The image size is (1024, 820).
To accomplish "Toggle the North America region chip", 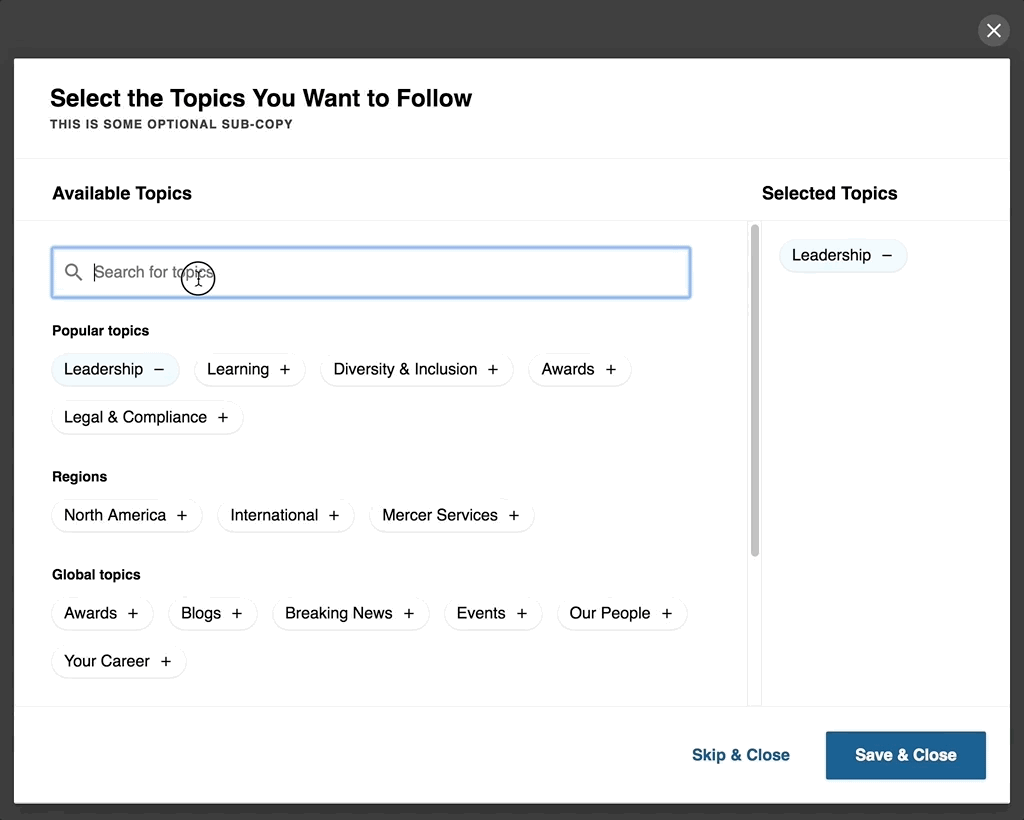I will click(x=126, y=516).
